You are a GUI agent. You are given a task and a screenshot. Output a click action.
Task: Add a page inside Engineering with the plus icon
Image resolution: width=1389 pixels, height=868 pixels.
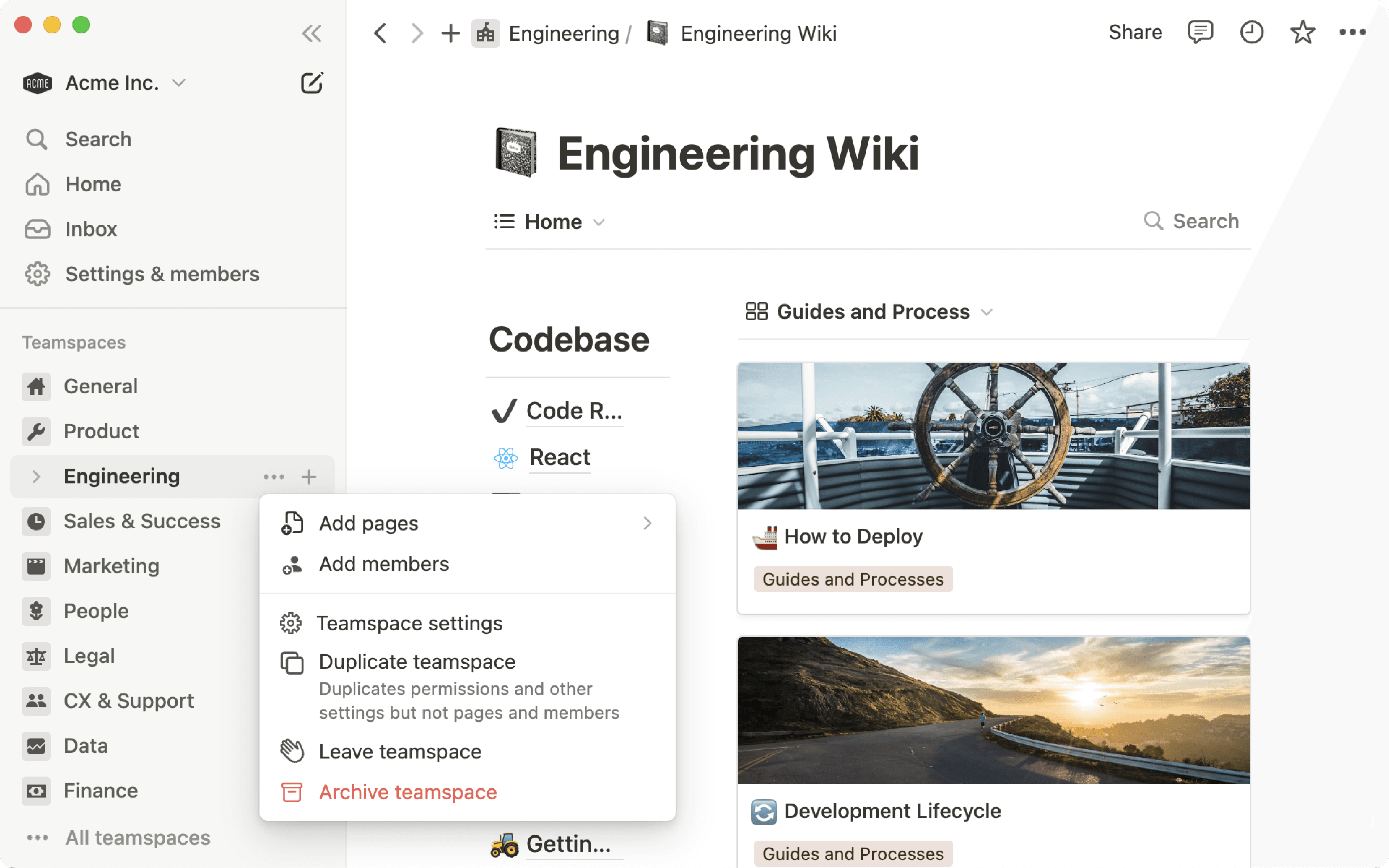pyautogui.click(x=309, y=476)
